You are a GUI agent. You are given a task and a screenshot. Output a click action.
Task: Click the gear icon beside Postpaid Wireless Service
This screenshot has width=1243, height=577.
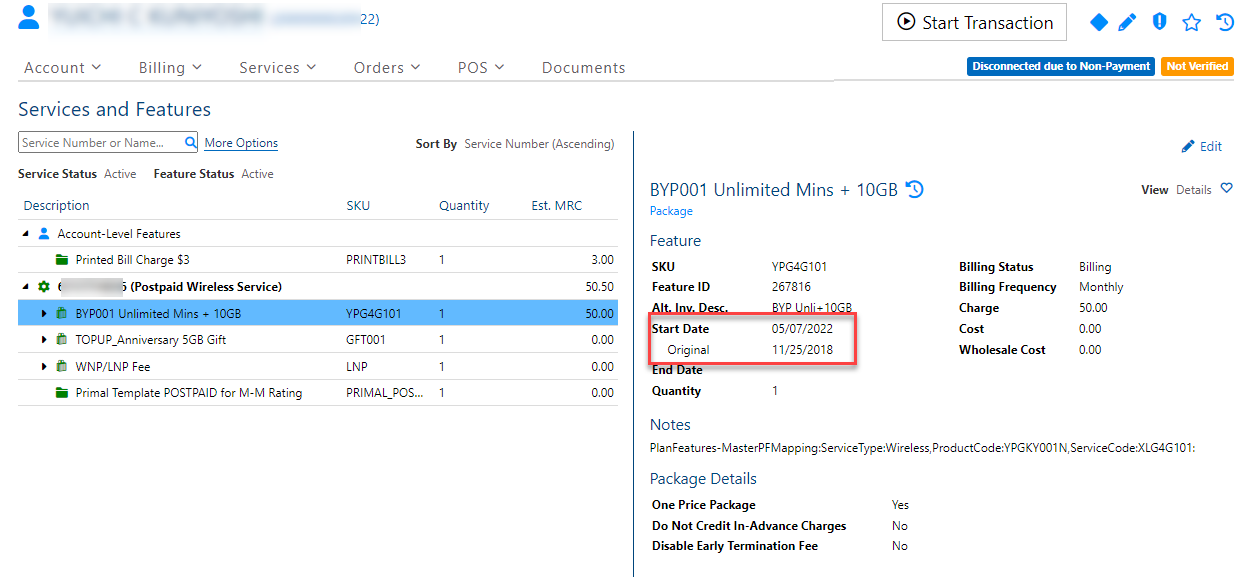(x=41, y=285)
